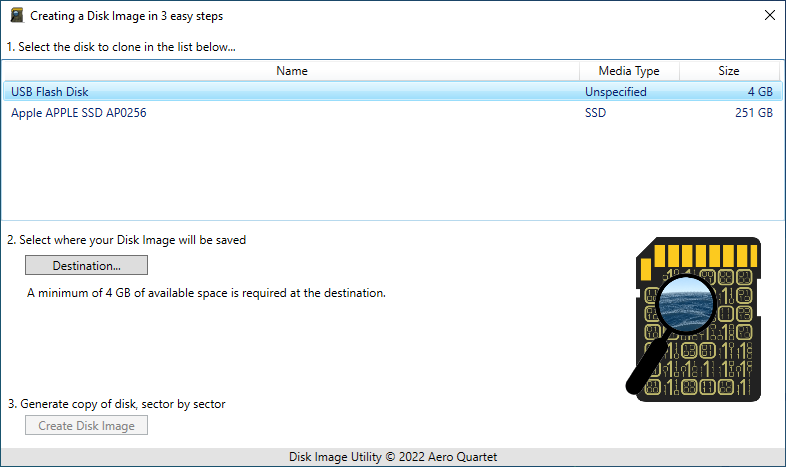The height and width of the screenshot is (467, 786).
Task: Click the minimum 4 GB available space notice
Action: (206, 293)
